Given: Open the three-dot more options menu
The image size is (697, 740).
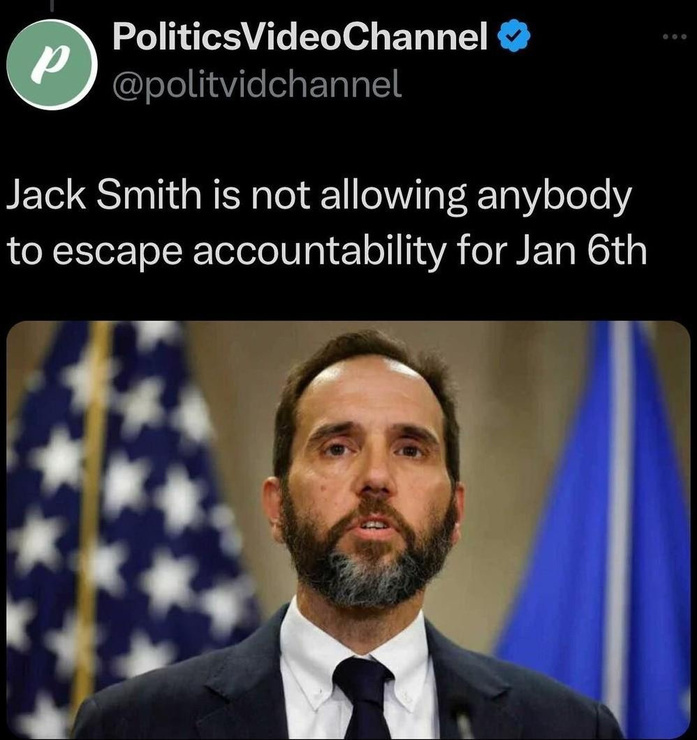Looking at the screenshot, I should pos(674,36).
